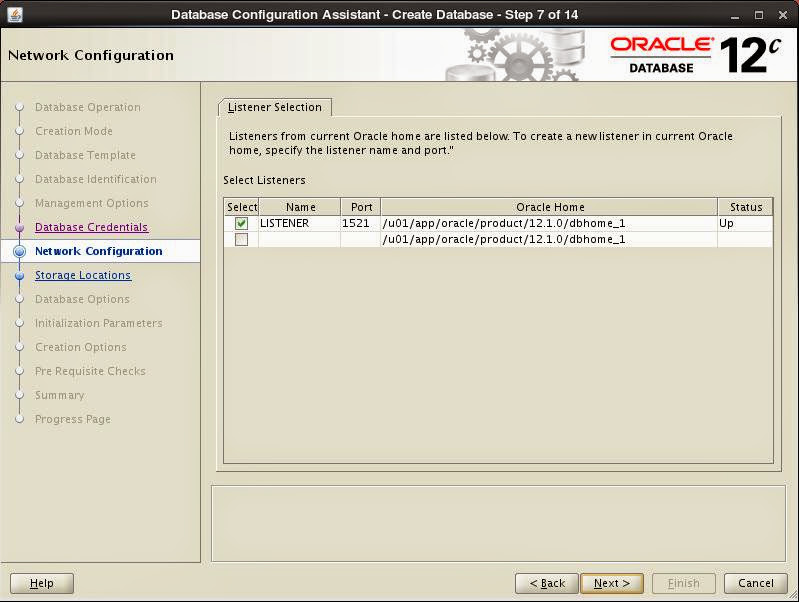
Task: Click the Port column header
Action: point(361,207)
